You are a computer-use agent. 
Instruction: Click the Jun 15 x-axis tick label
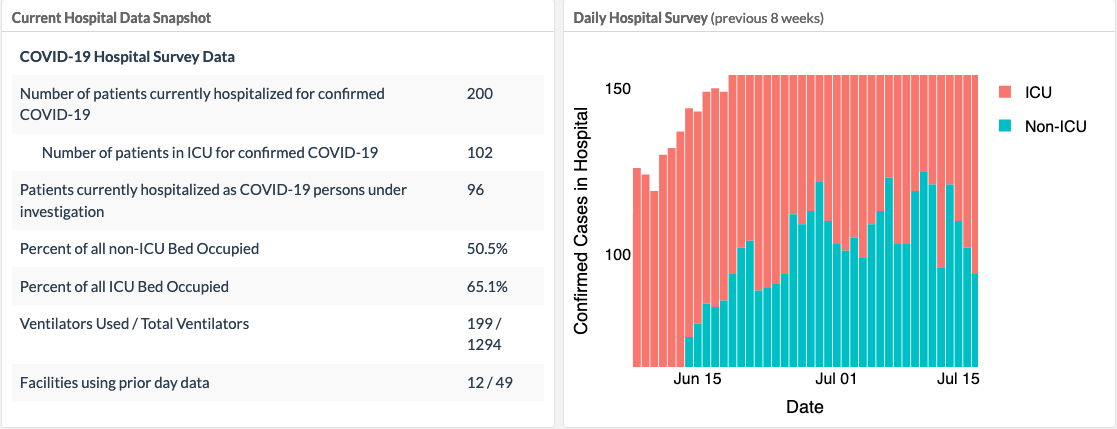698,379
